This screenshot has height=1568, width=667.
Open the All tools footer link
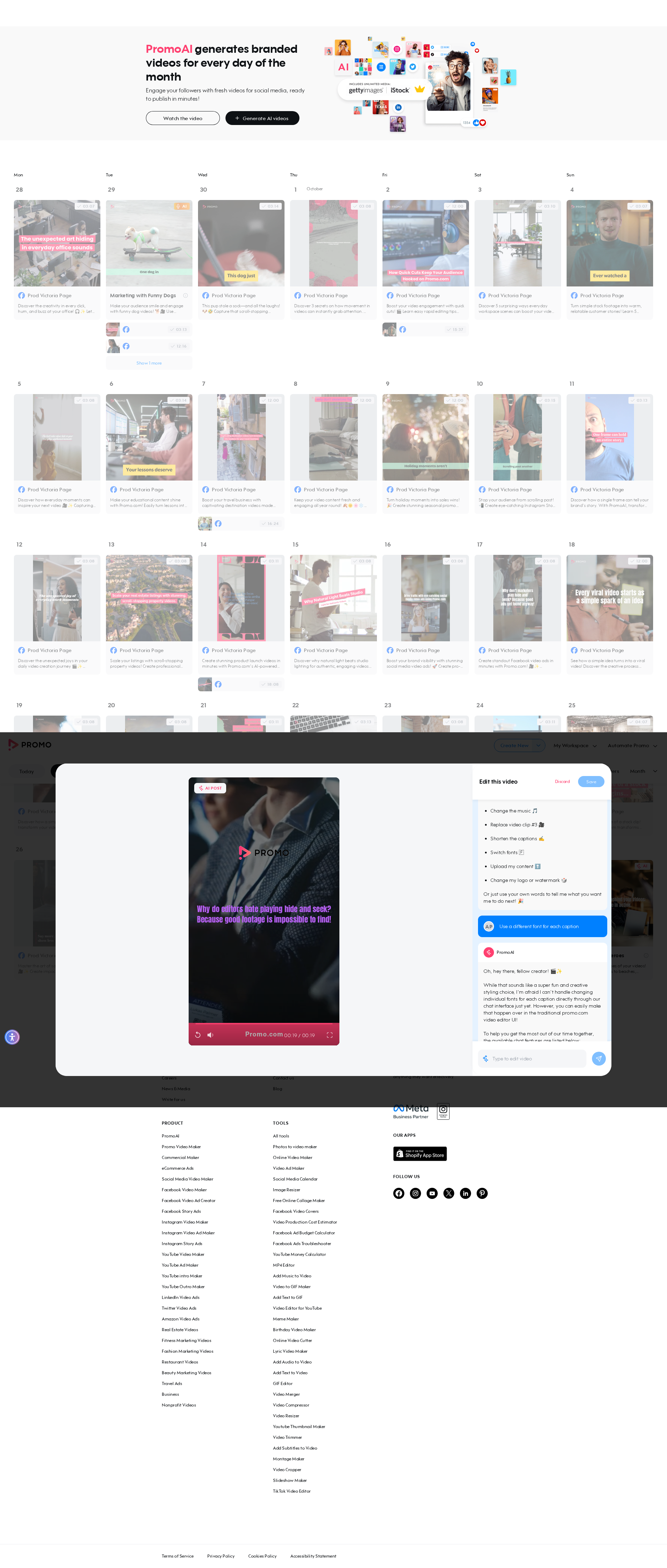pyautogui.click(x=281, y=1136)
